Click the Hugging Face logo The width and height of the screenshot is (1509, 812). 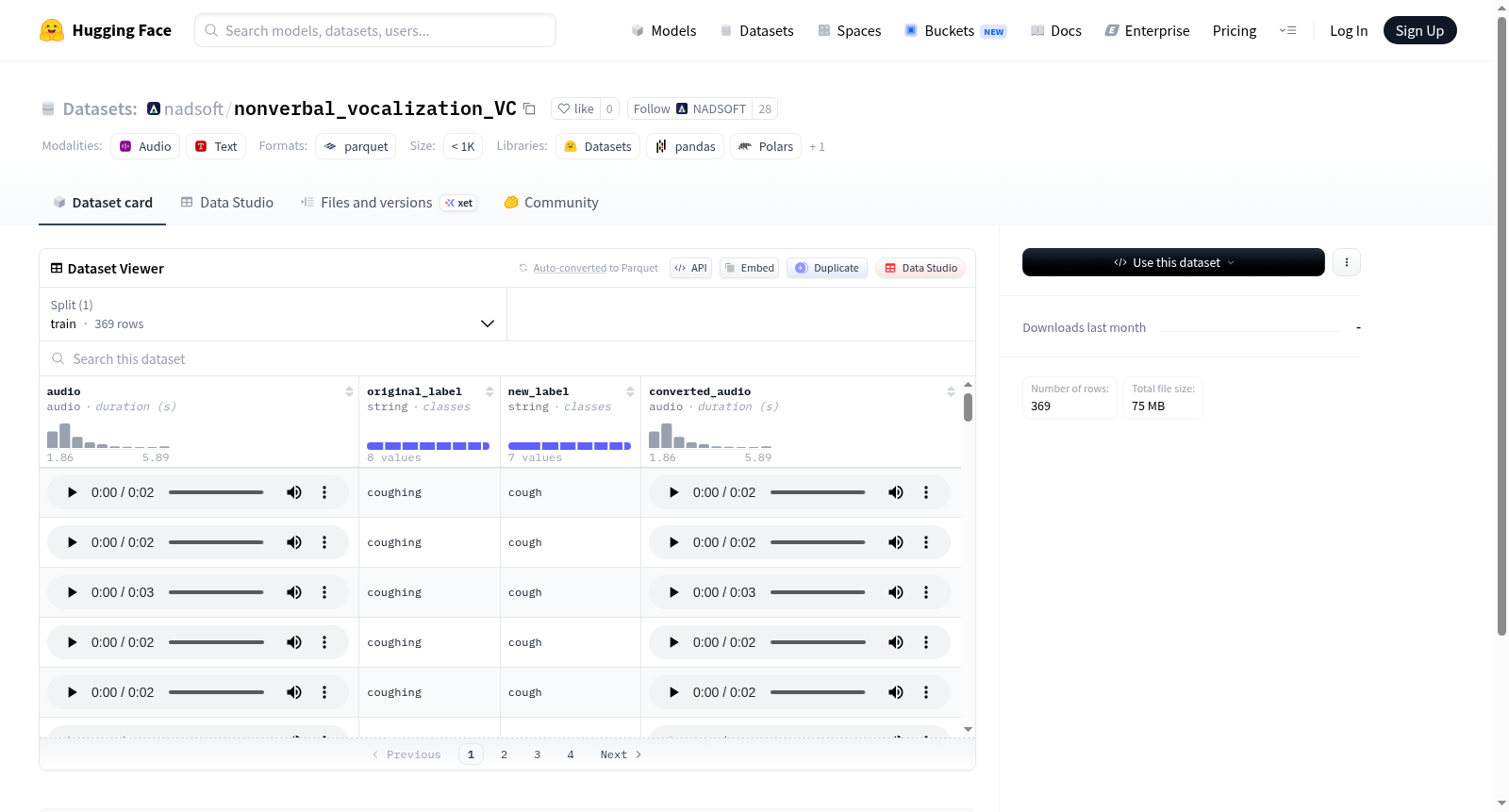click(106, 30)
